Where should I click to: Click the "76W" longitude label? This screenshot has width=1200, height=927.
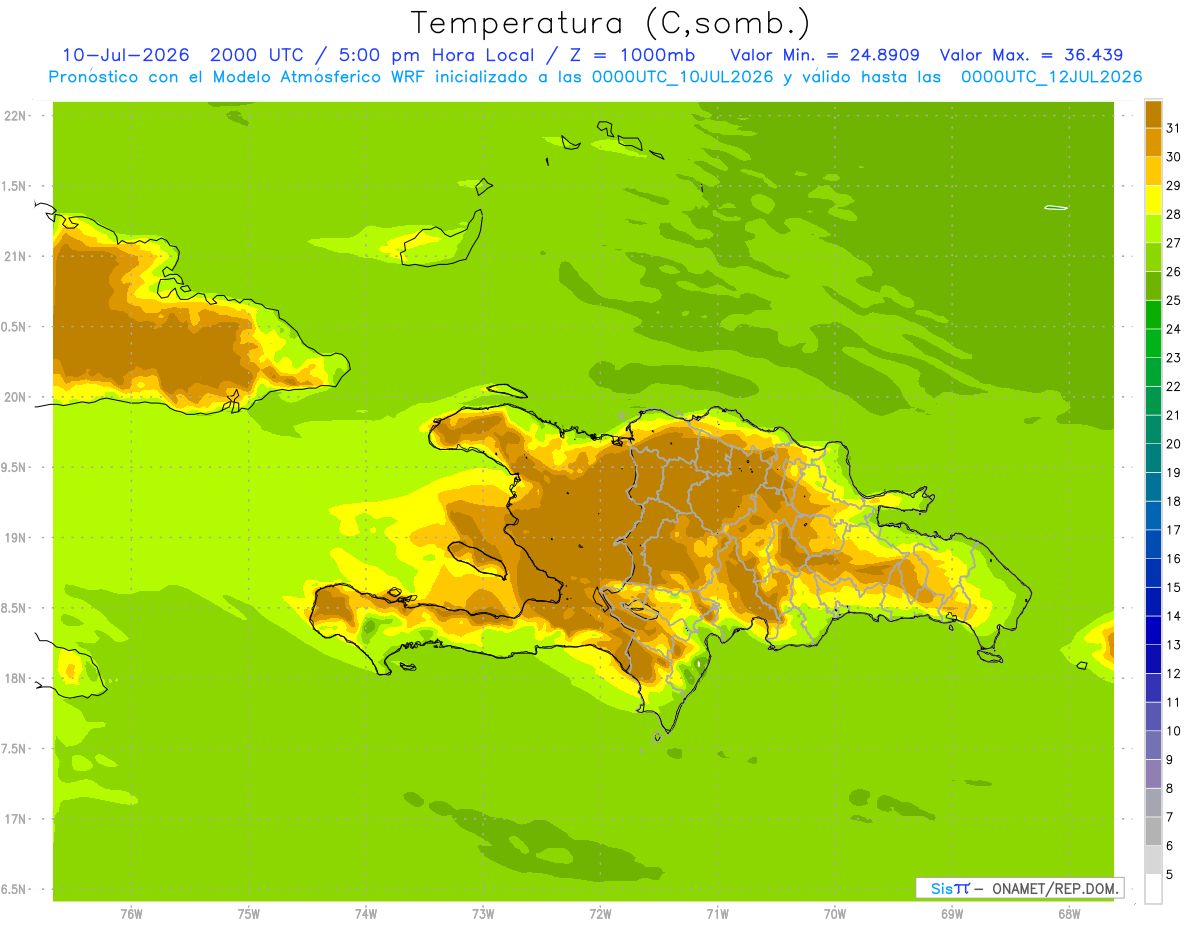point(131,914)
